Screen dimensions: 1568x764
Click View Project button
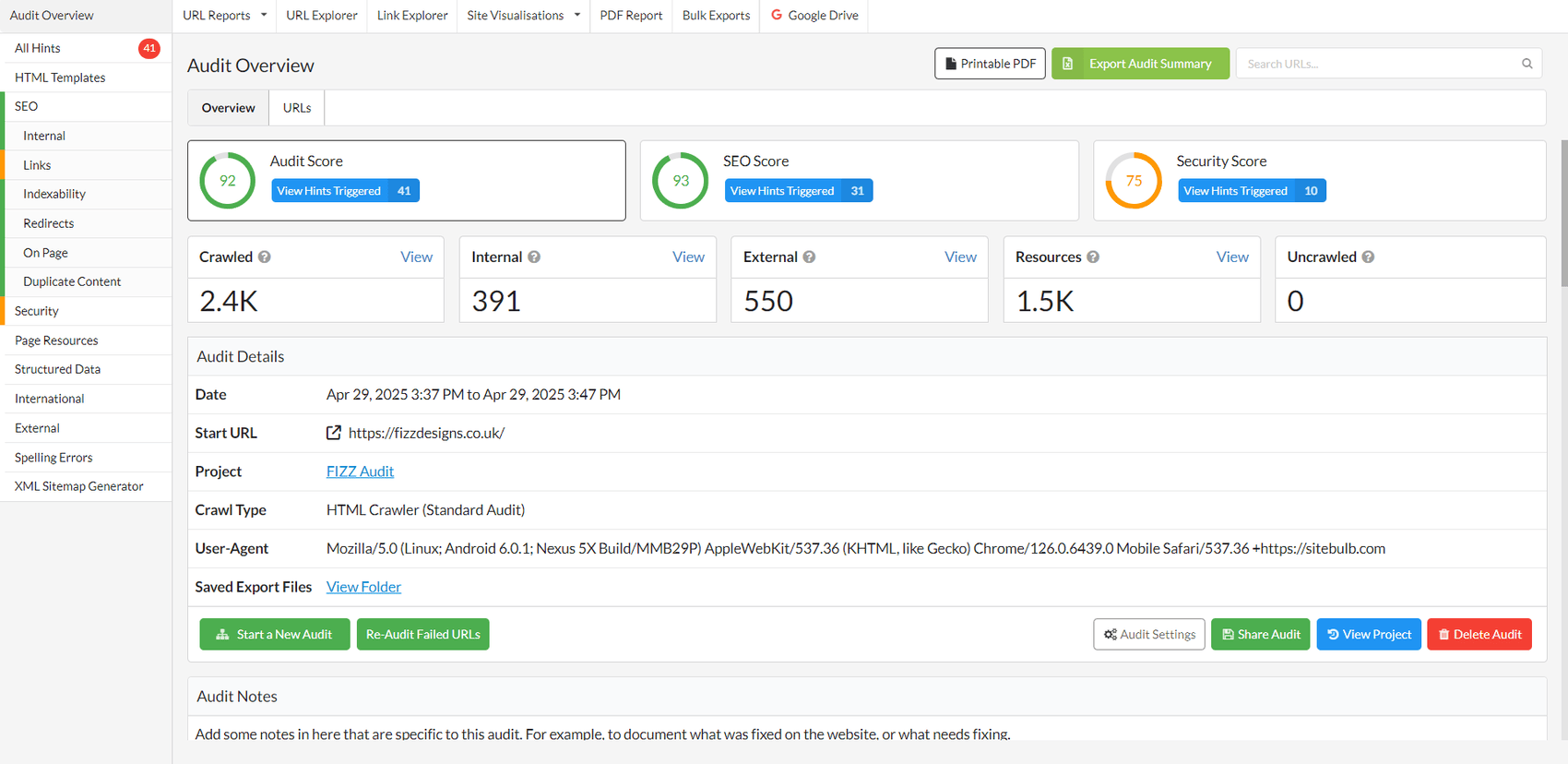1369,635
